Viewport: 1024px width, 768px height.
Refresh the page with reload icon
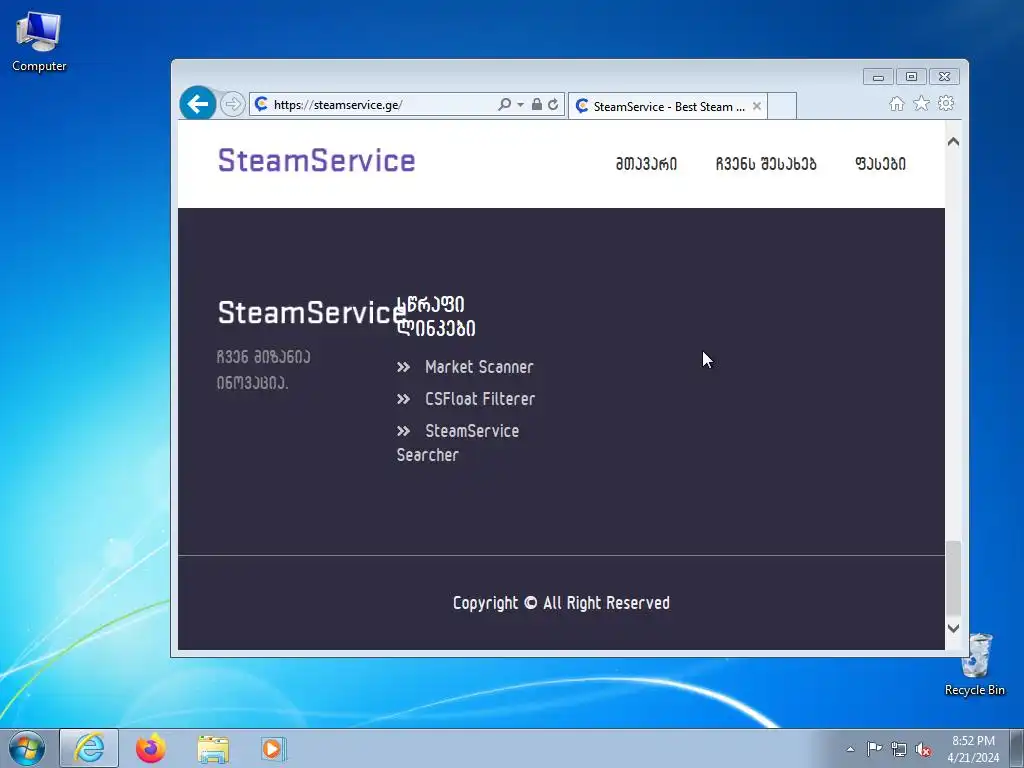553,104
